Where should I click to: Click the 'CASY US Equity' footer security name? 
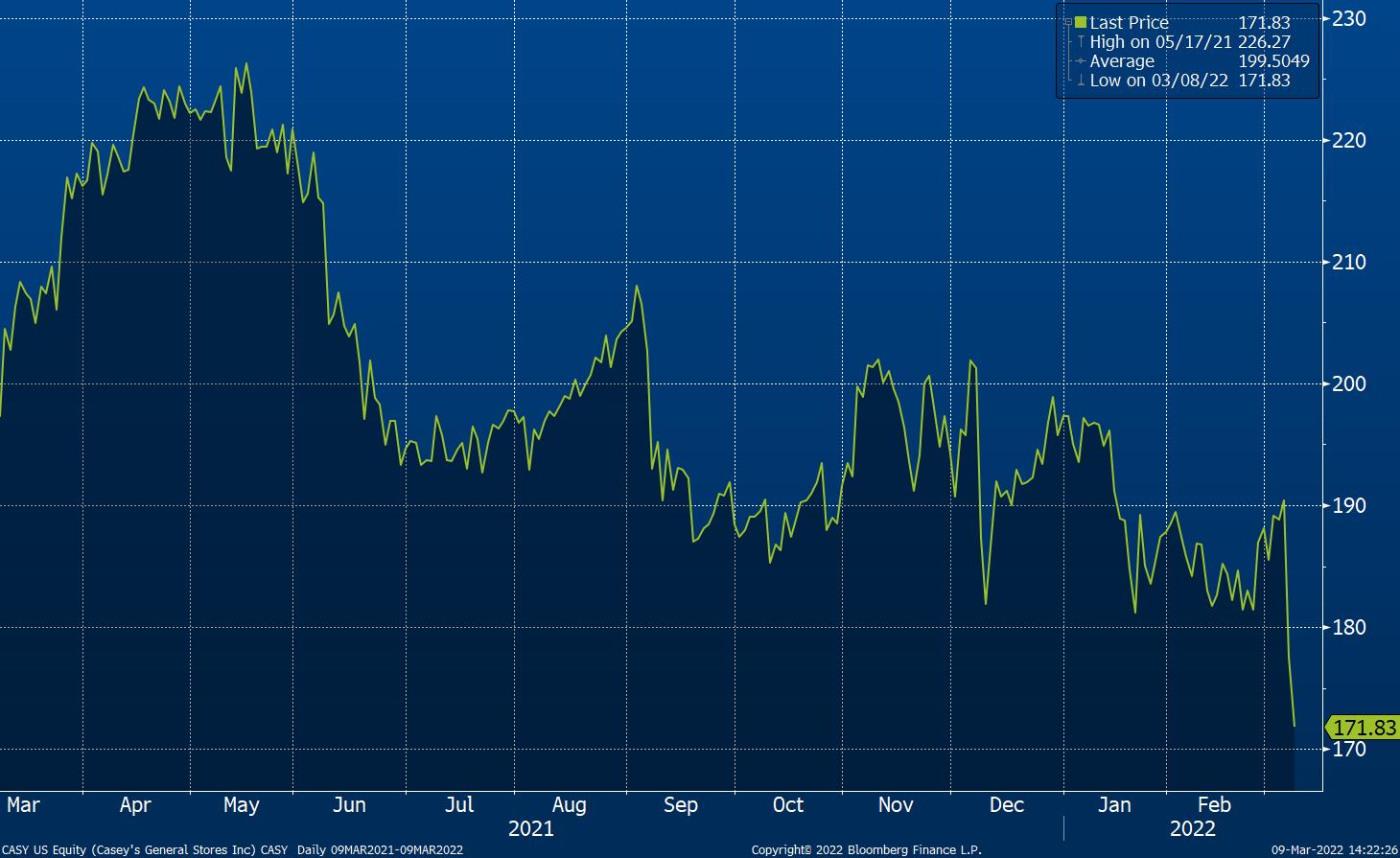(x=42, y=850)
